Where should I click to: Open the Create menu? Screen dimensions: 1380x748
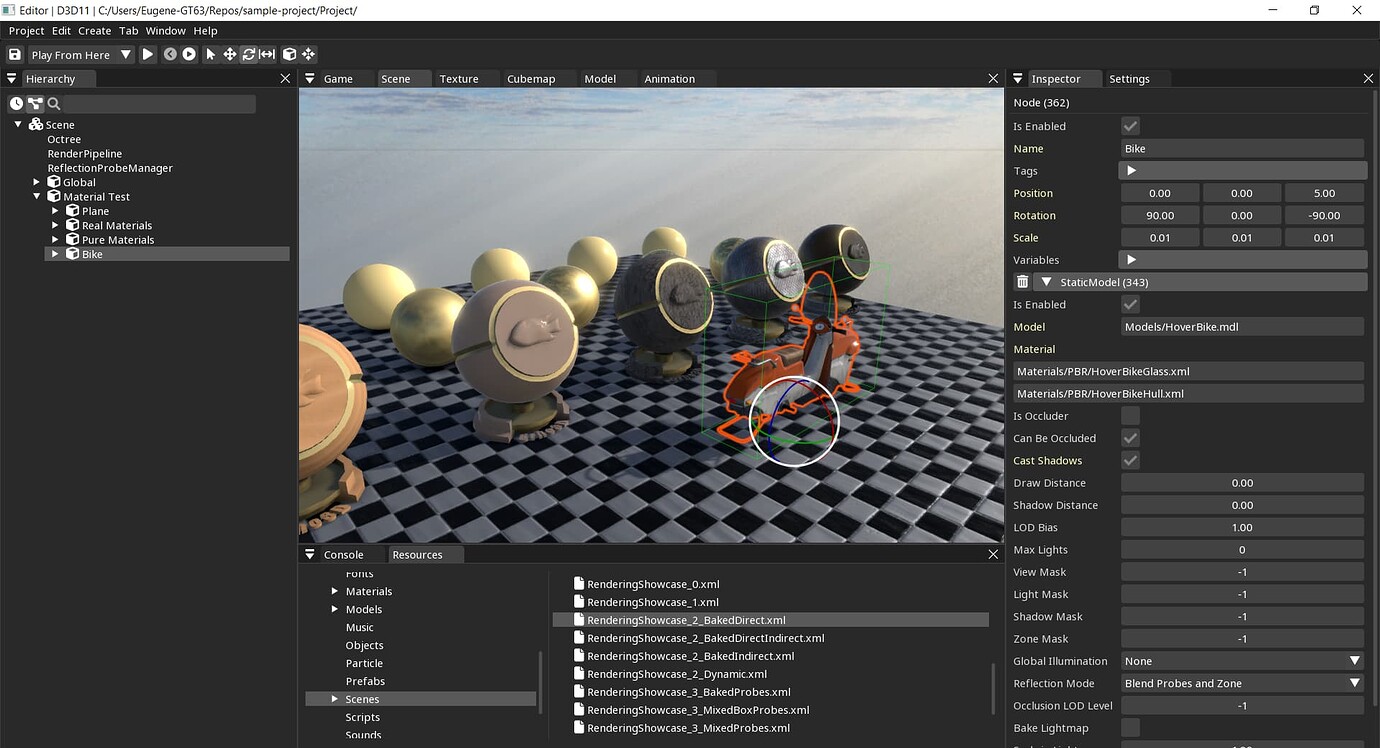point(95,31)
